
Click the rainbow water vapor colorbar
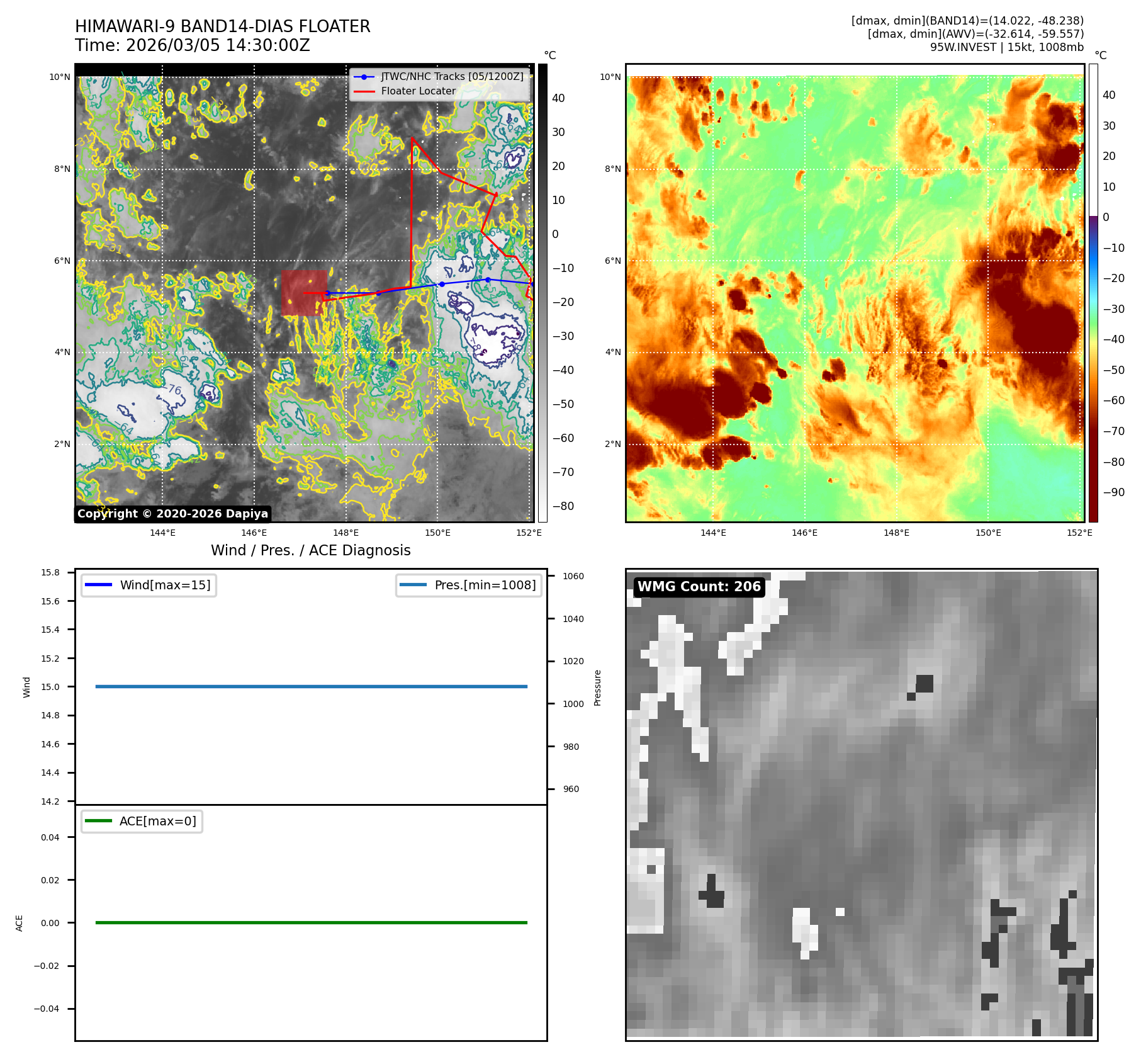pos(1093,293)
